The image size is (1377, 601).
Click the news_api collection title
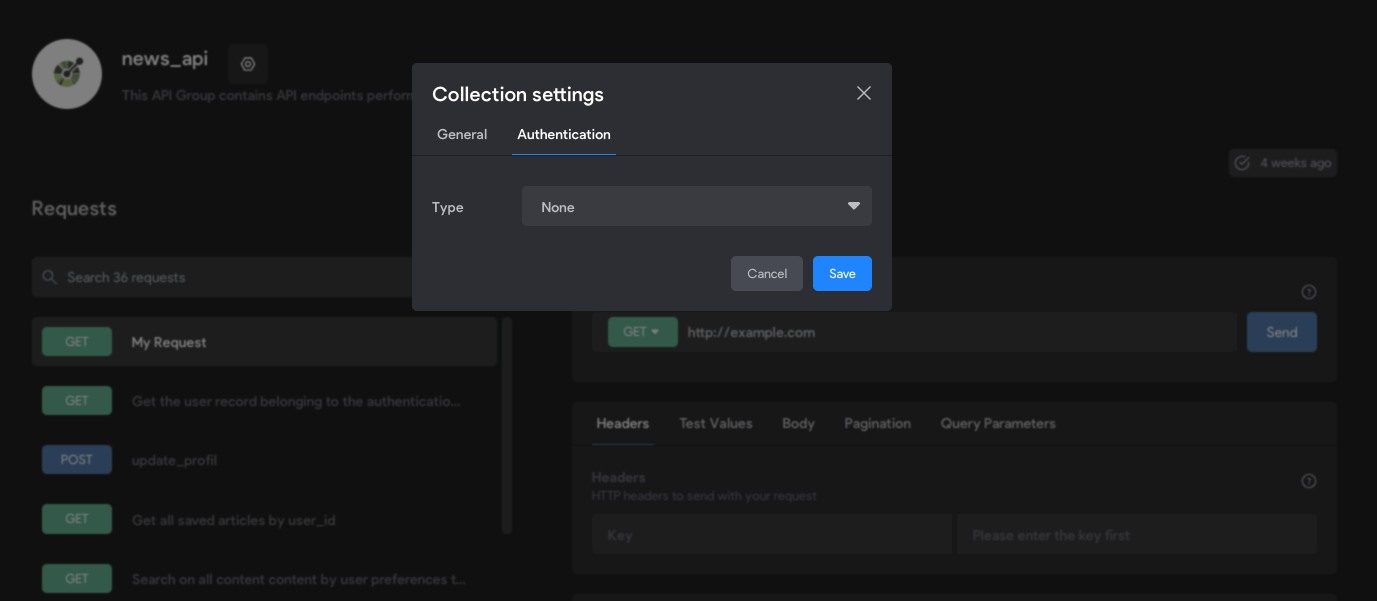[165, 58]
